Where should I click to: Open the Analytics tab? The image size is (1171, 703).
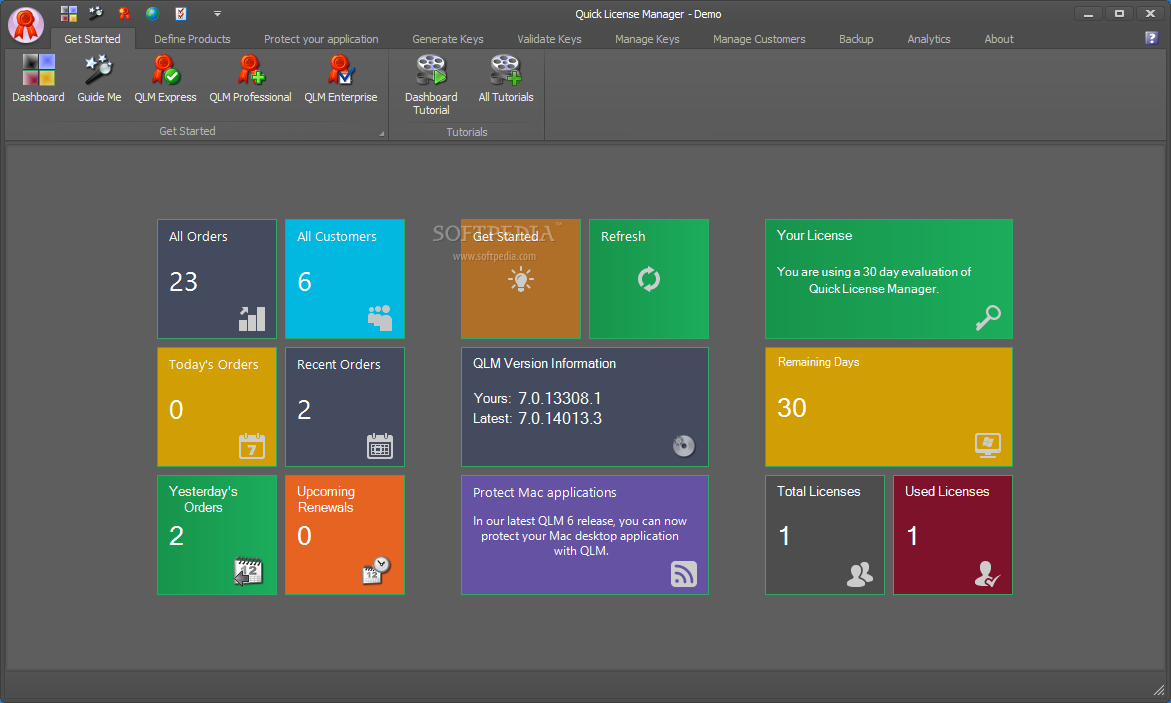pos(928,39)
